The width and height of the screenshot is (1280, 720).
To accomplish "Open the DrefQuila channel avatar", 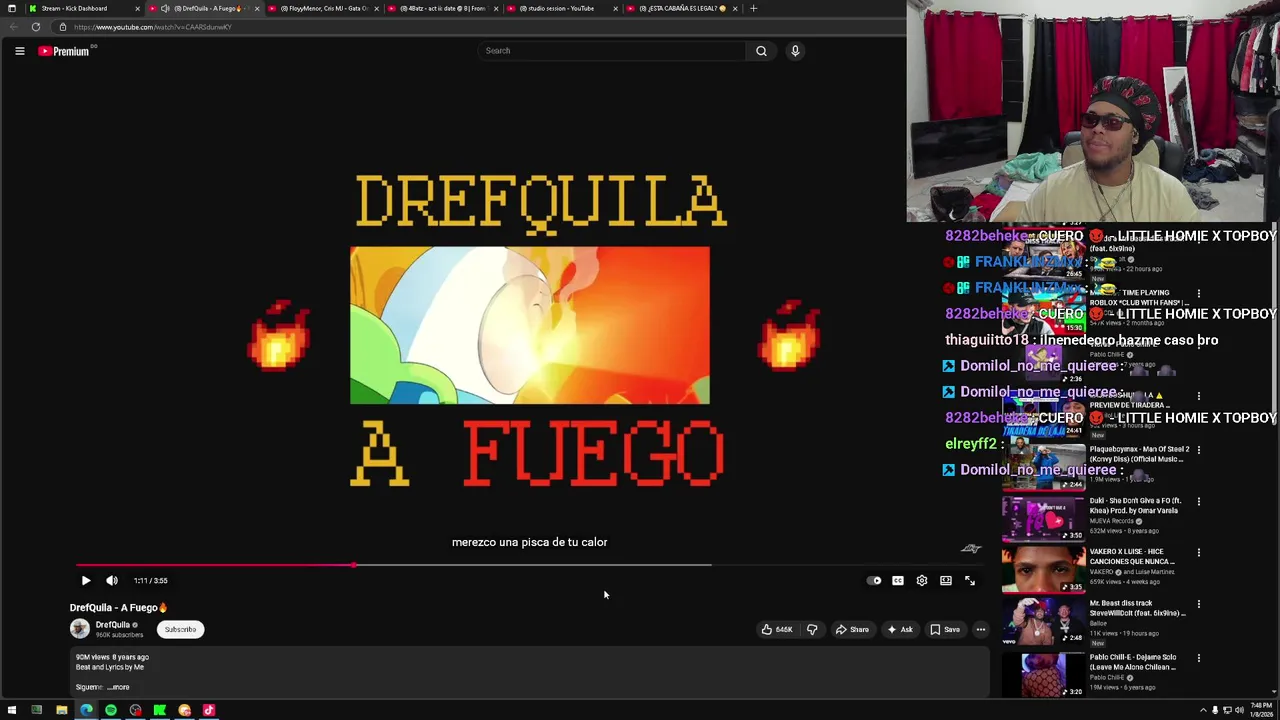I will (80, 629).
